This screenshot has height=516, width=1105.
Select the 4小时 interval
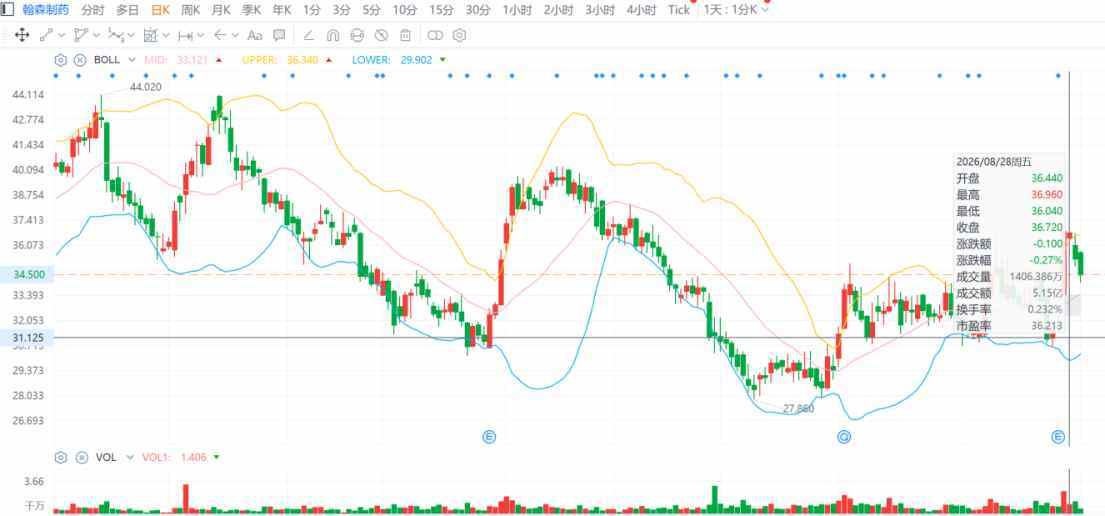641,10
